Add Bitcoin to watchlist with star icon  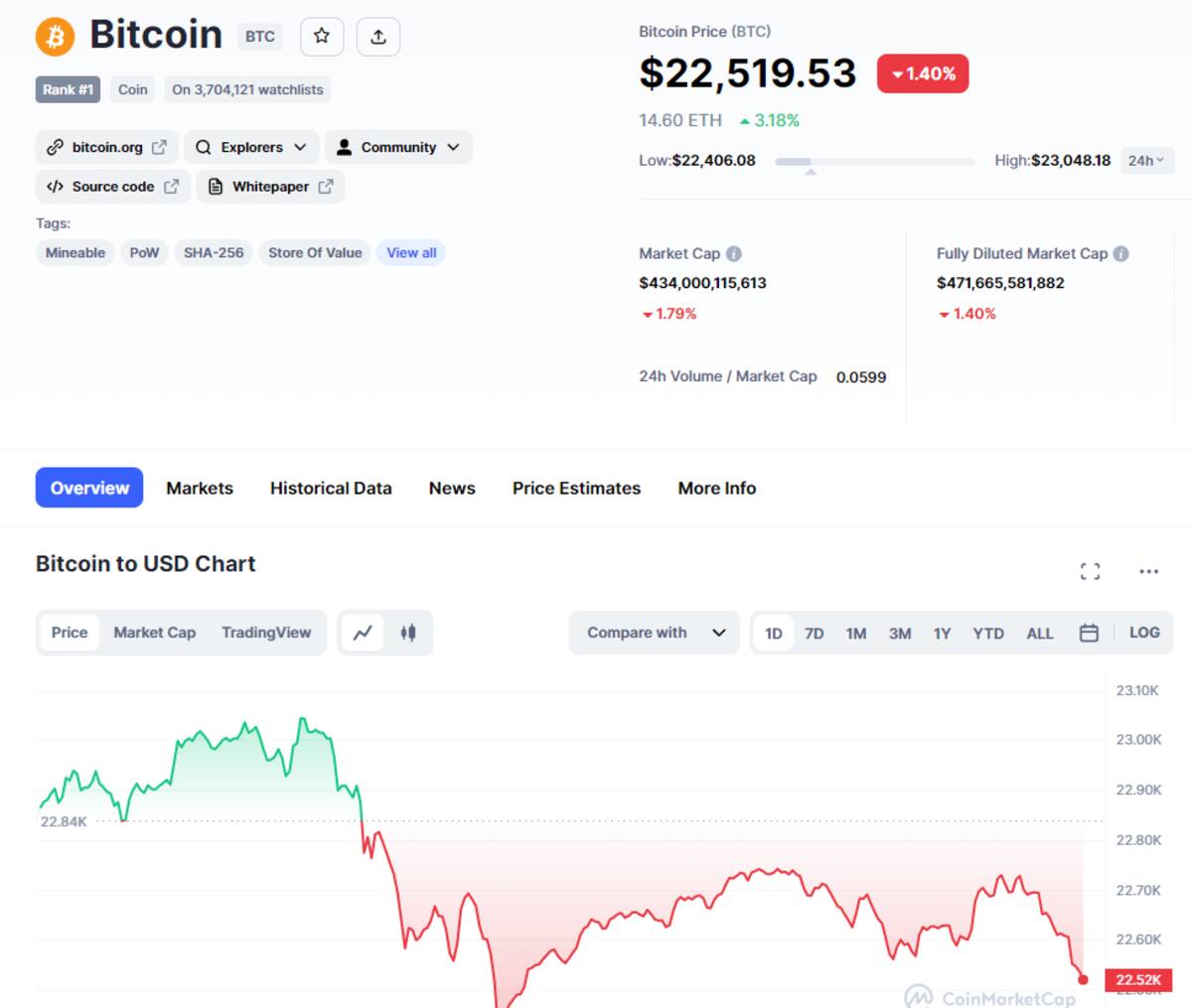click(321, 37)
